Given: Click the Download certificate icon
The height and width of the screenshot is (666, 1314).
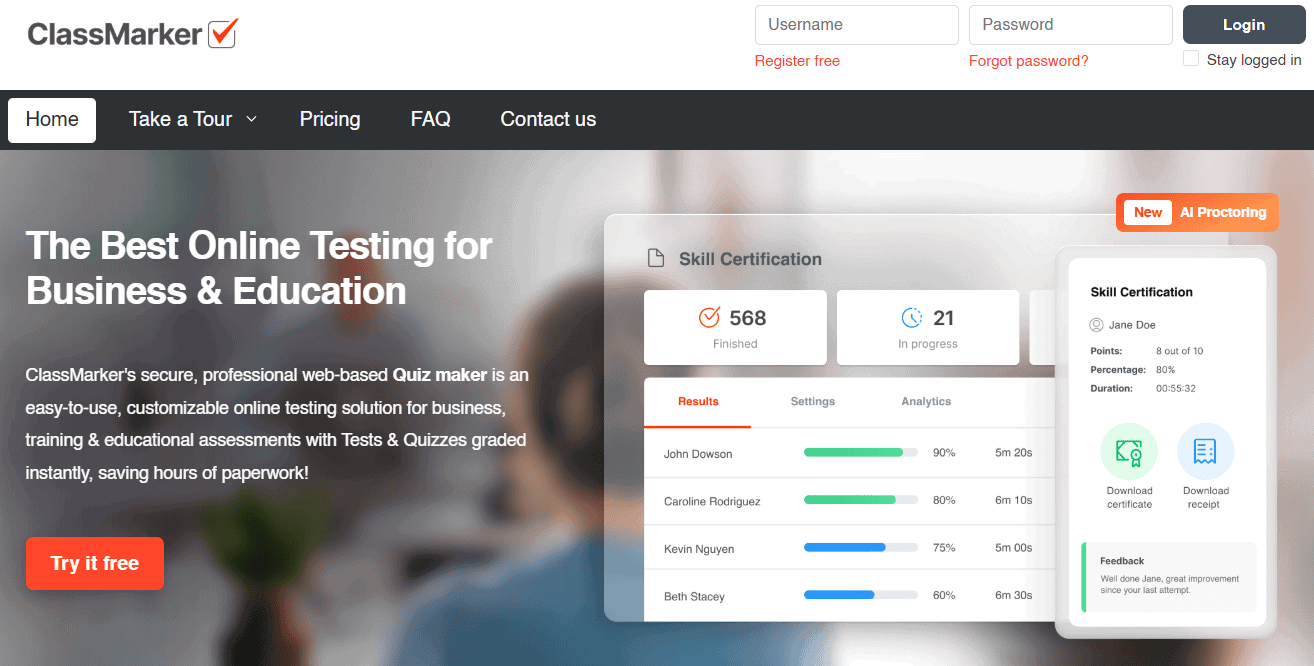Looking at the screenshot, I should tap(1129, 452).
